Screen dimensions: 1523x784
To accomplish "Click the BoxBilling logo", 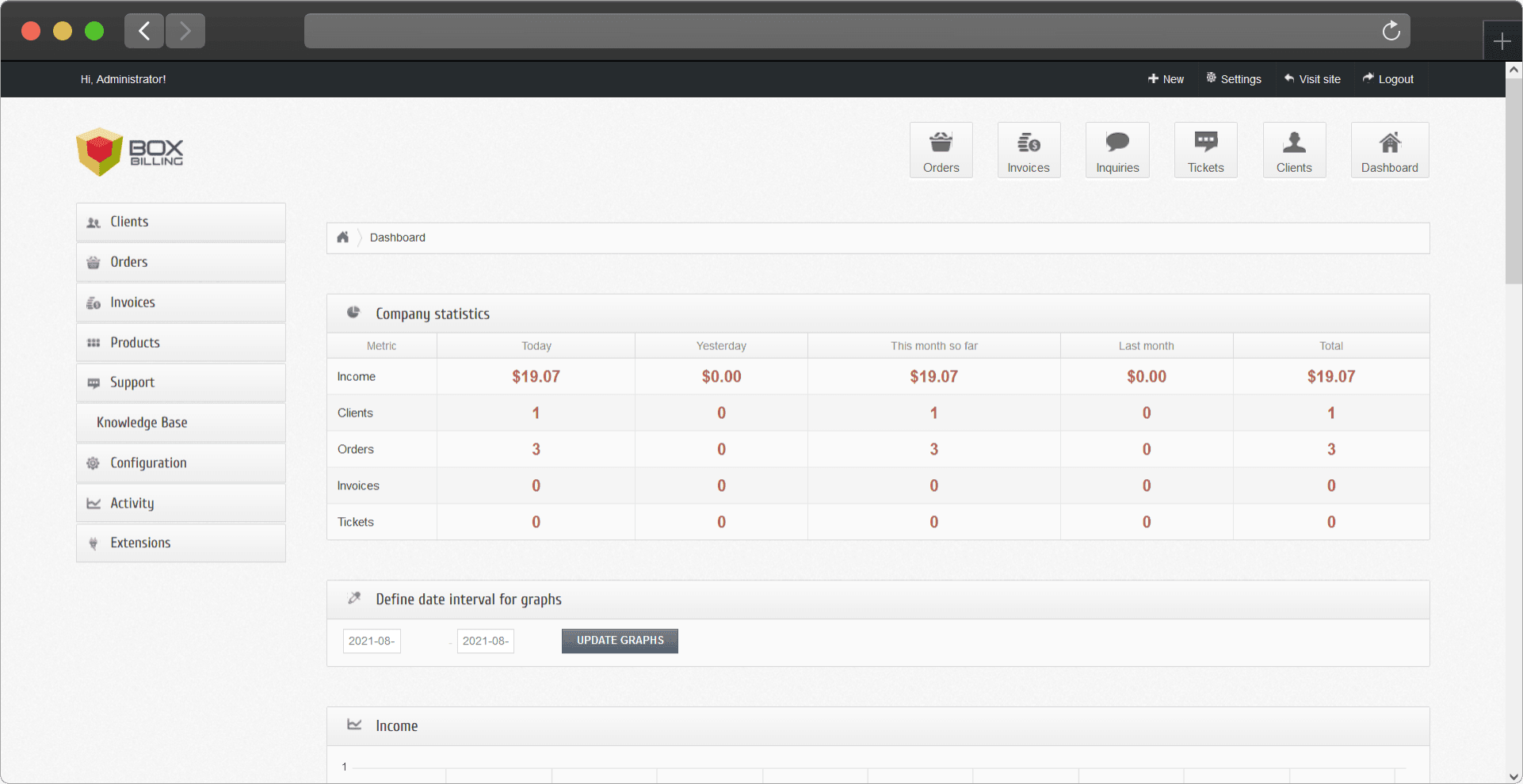I will (131, 151).
